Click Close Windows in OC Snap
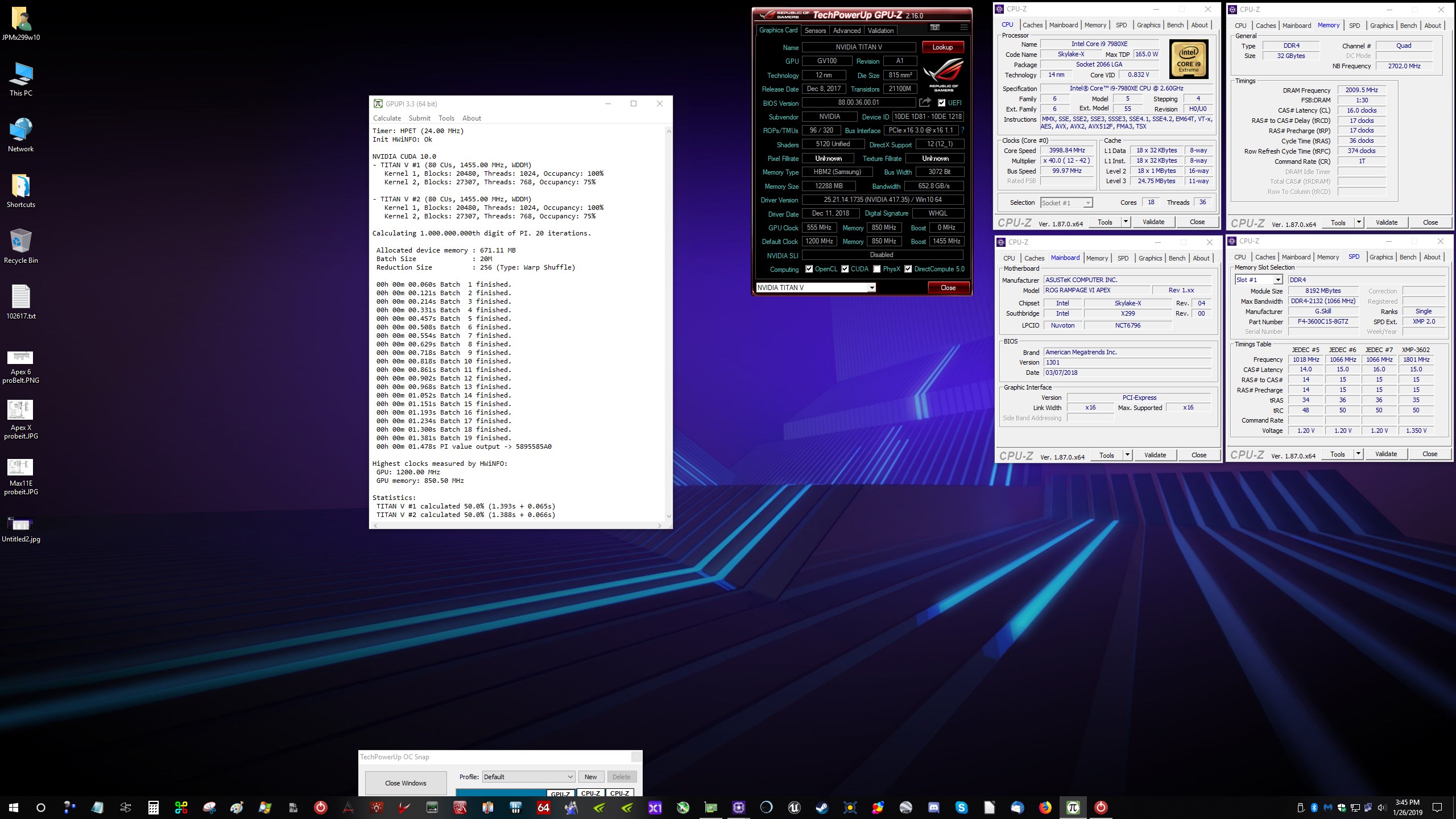The width and height of the screenshot is (1456, 819). tap(406, 783)
